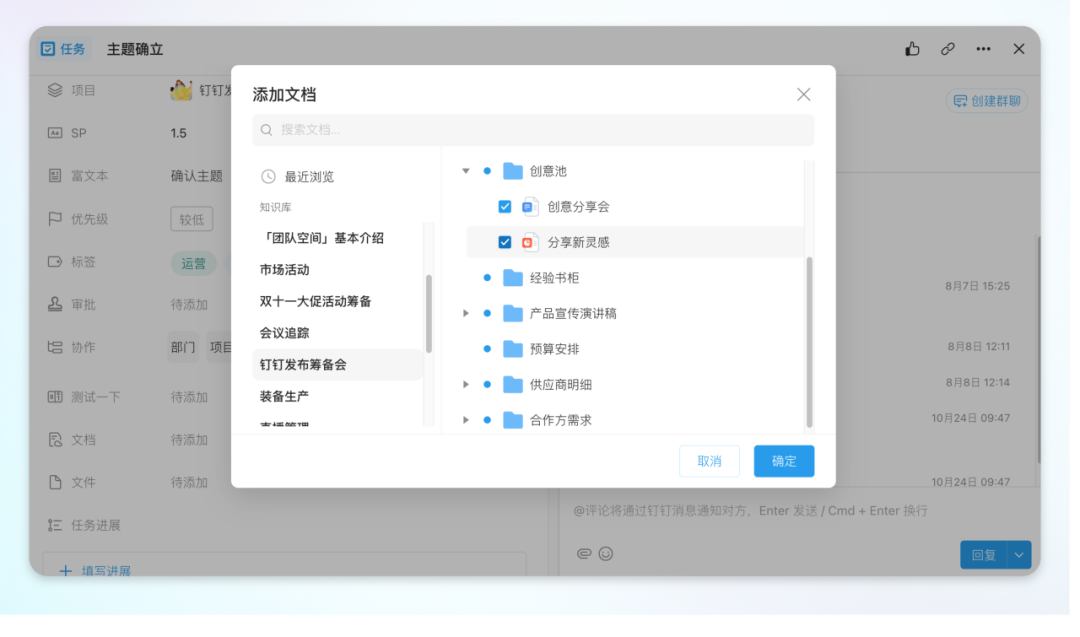1080x637 pixels.
Task: Expand the 产品宣传演讲稿 folder
Action: click(x=466, y=313)
